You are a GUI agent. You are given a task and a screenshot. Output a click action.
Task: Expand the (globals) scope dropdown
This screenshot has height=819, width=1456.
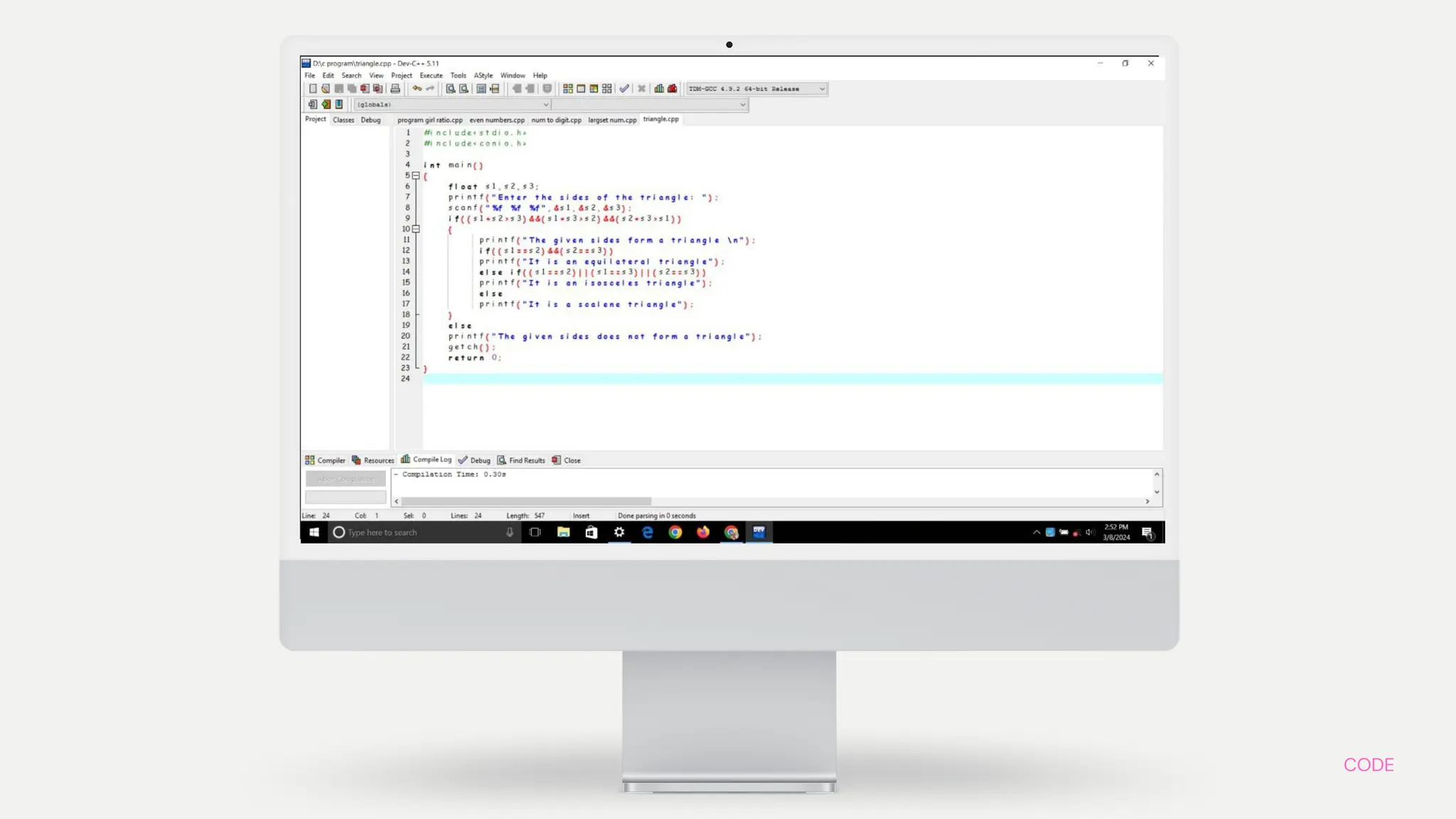(x=546, y=105)
